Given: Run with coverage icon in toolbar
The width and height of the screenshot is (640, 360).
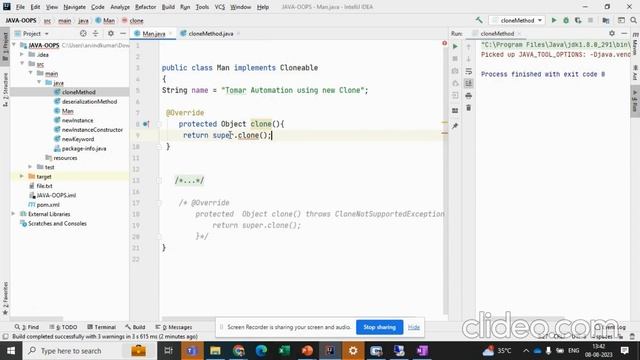Looking at the screenshot, I should 578,20.
